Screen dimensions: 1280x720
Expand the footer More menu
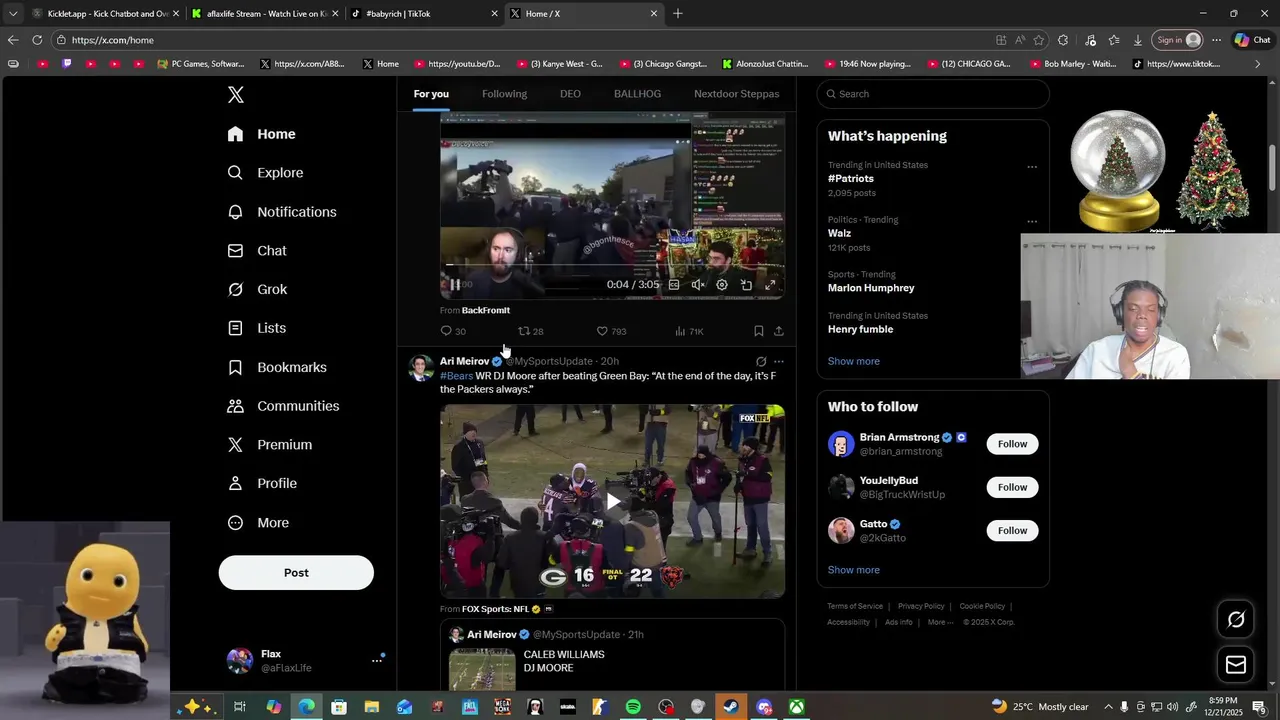tap(940, 622)
